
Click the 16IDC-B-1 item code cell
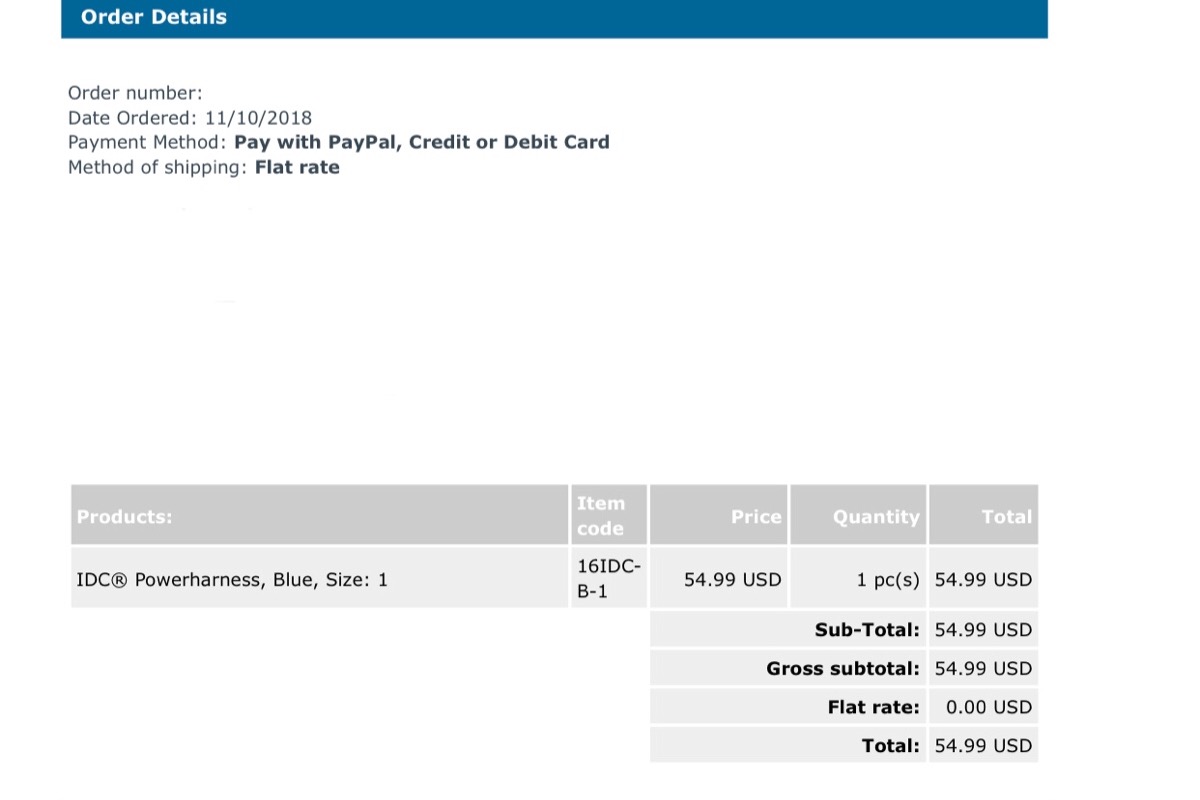click(x=608, y=579)
